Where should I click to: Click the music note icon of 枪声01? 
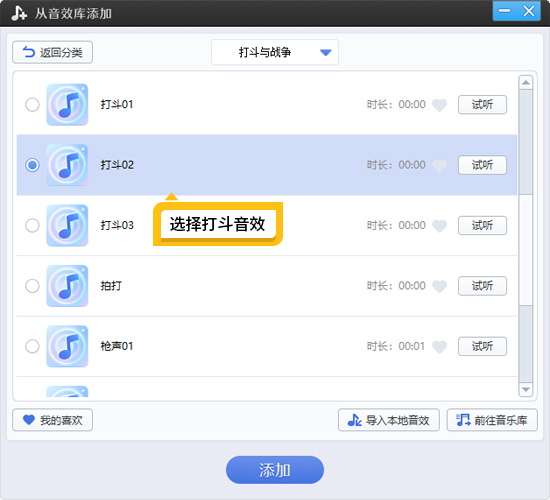point(67,346)
